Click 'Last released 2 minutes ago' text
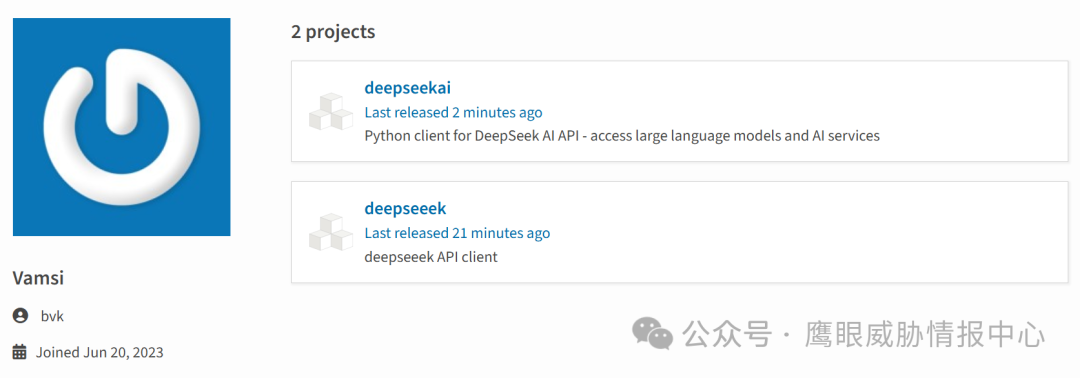This screenshot has height=378, width=1080. (x=453, y=112)
